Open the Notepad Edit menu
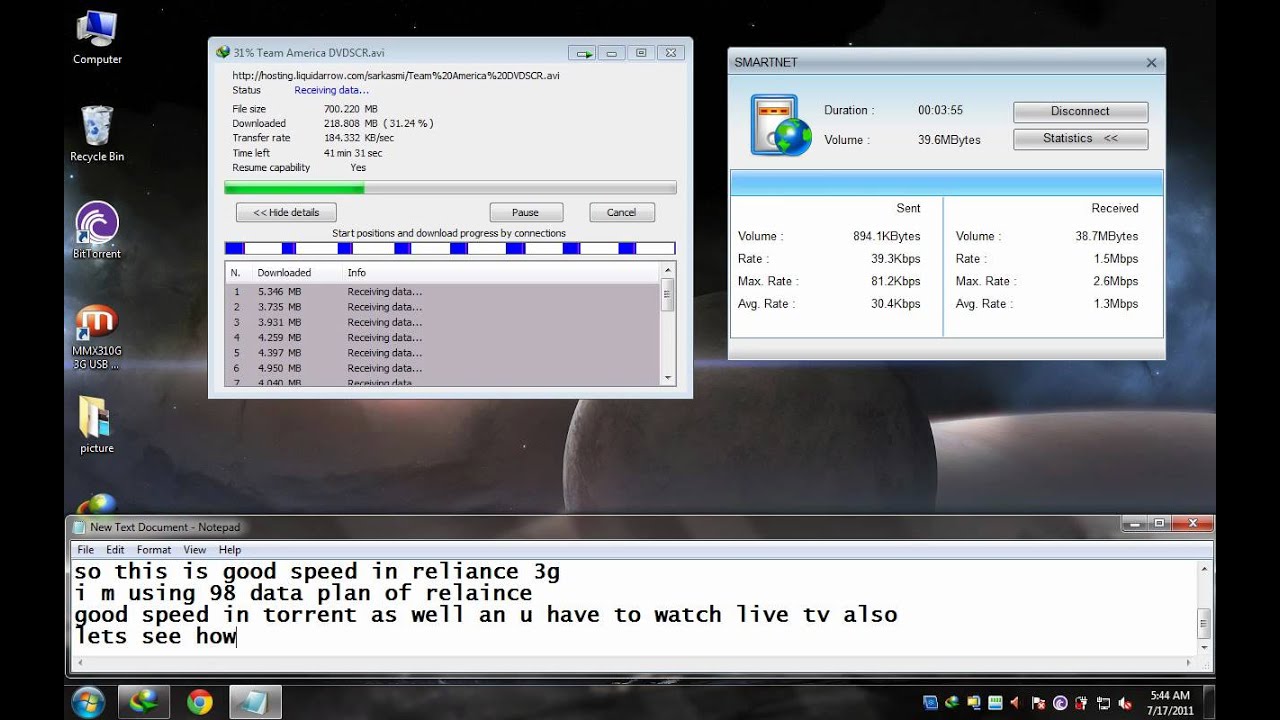This screenshot has width=1280, height=720. click(x=115, y=550)
